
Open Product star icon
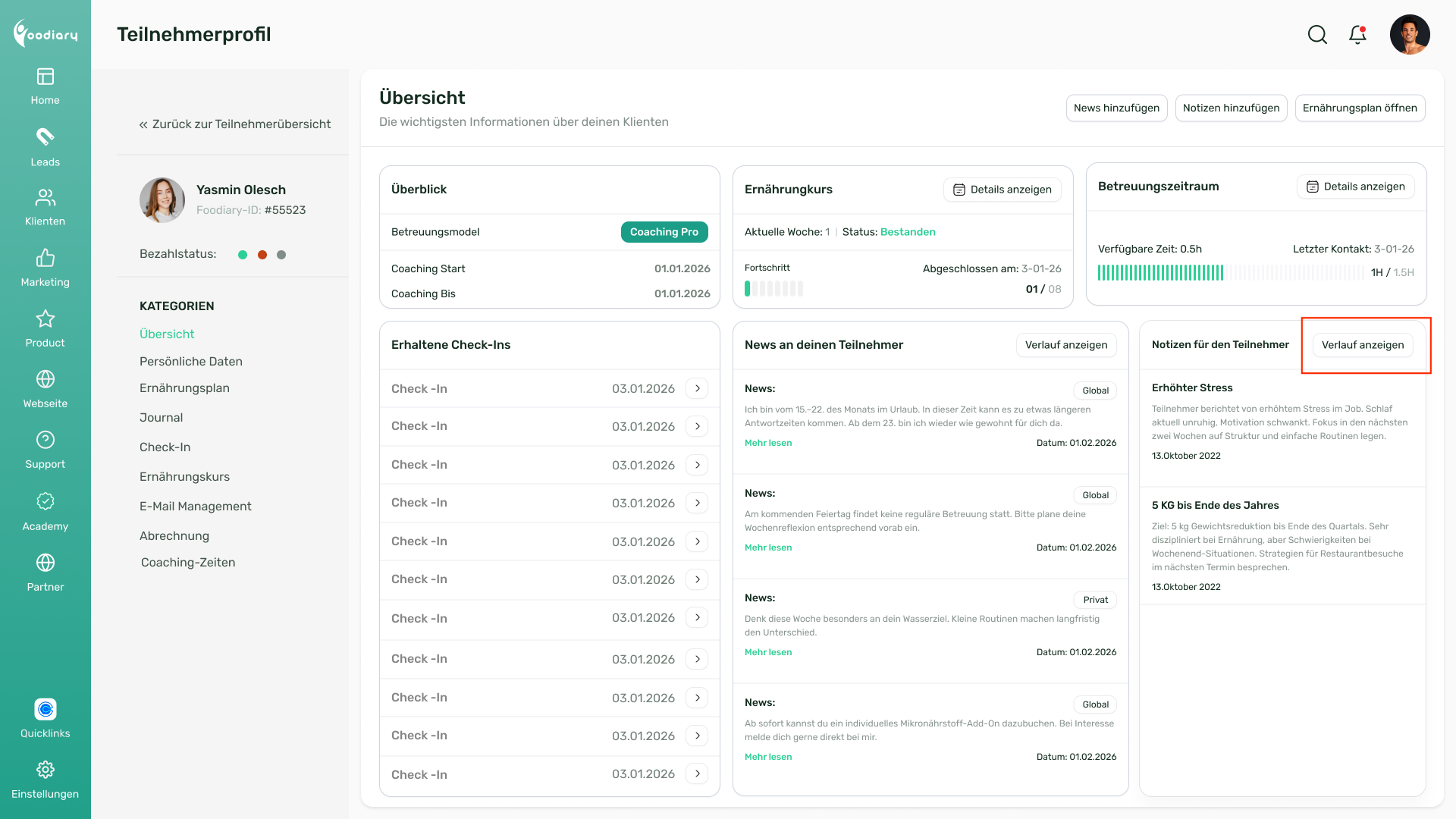click(45, 318)
